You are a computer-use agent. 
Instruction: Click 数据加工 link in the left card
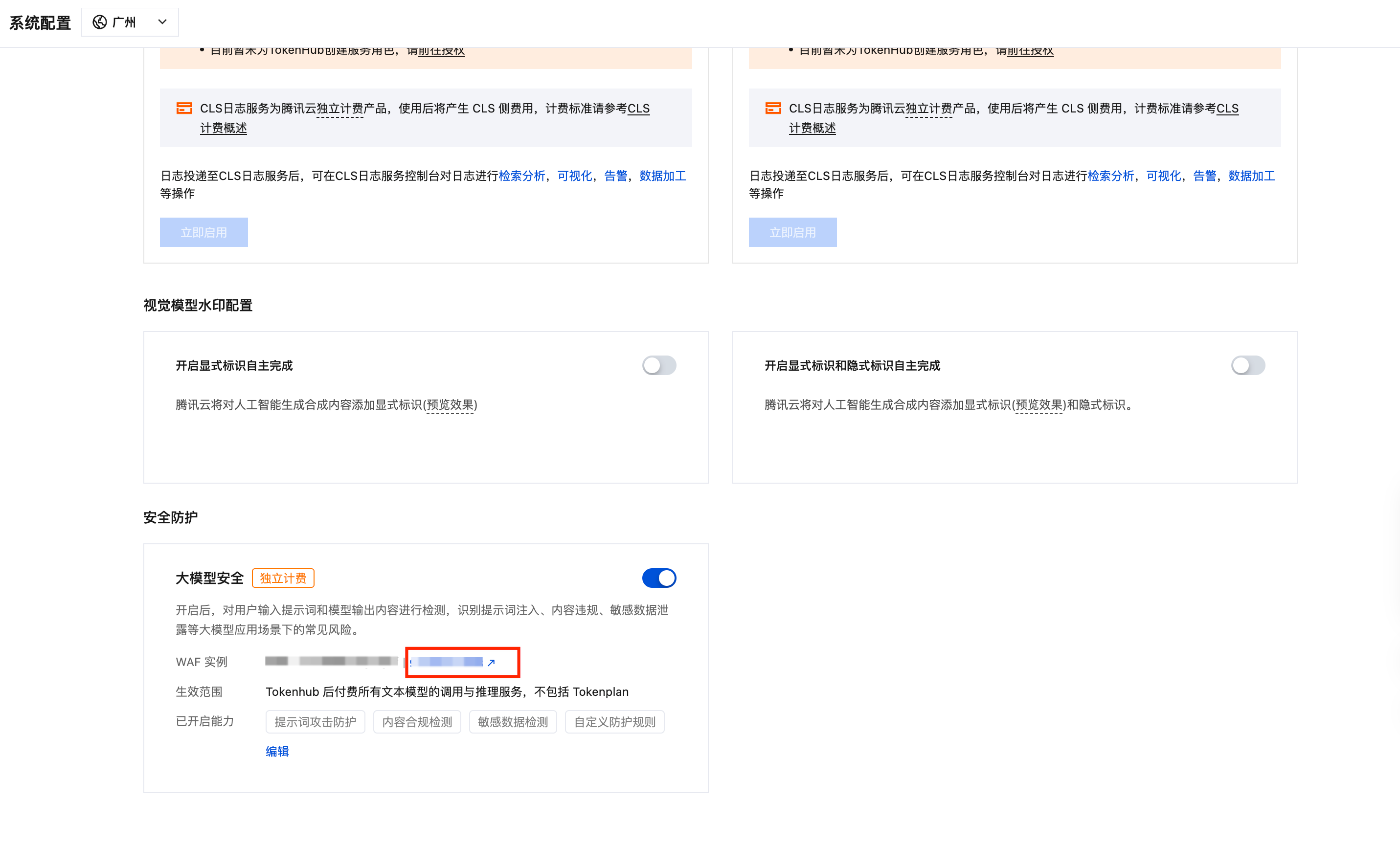pyautogui.click(x=662, y=176)
